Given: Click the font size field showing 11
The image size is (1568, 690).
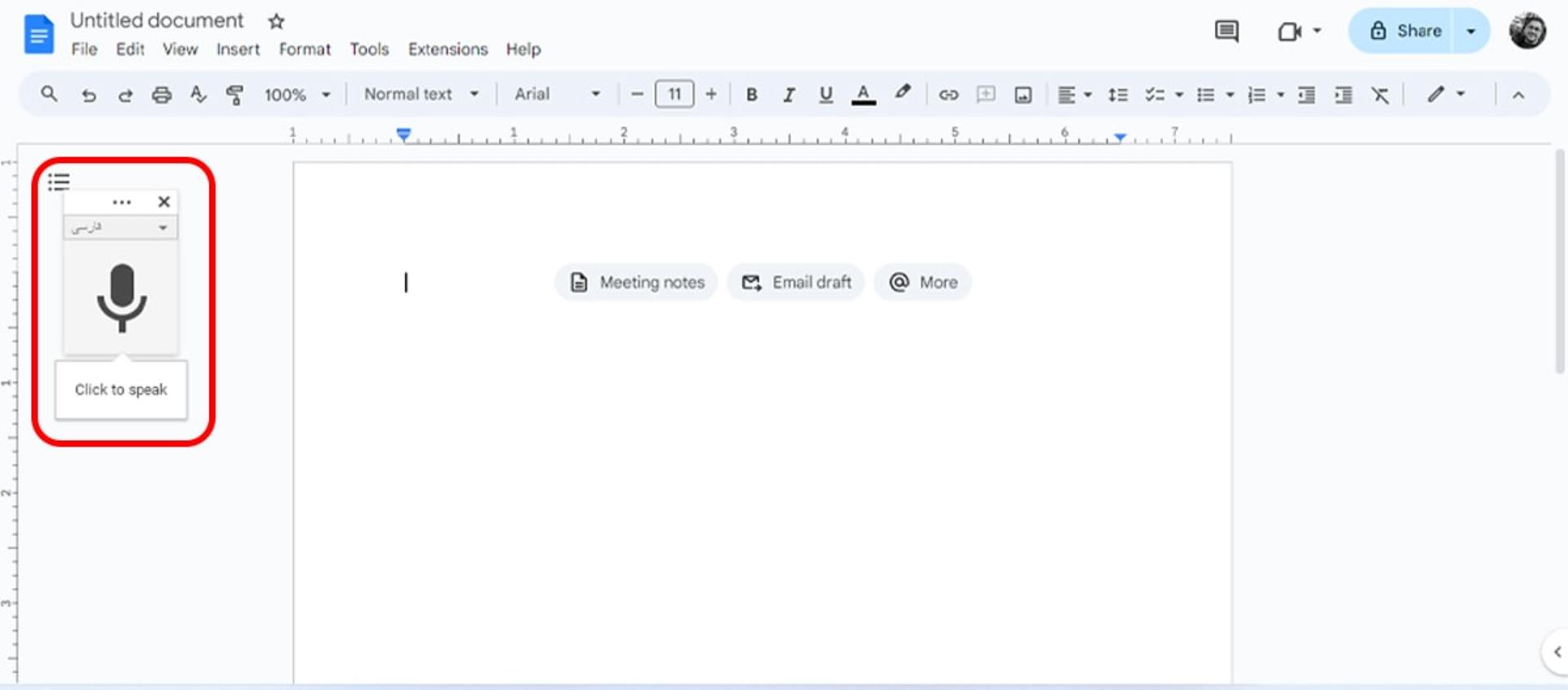Looking at the screenshot, I should point(675,94).
